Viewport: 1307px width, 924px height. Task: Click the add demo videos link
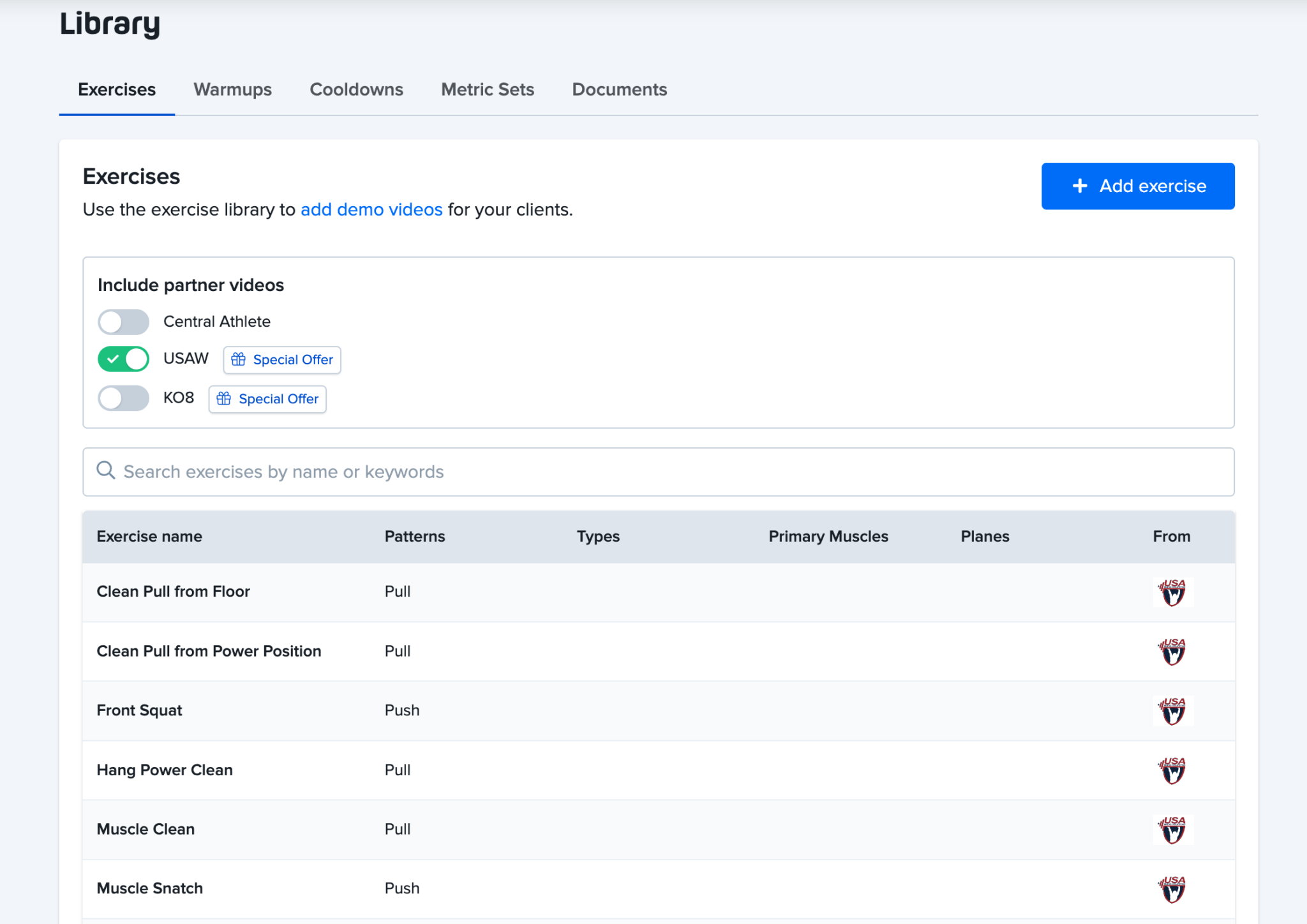coord(371,209)
